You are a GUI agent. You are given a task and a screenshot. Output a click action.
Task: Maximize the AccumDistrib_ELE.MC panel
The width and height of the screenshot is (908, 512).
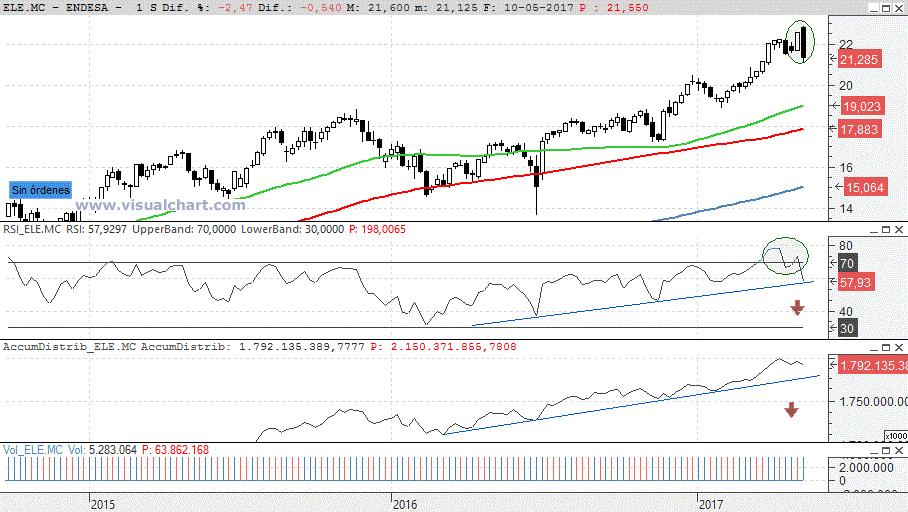(x=886, y=348)
